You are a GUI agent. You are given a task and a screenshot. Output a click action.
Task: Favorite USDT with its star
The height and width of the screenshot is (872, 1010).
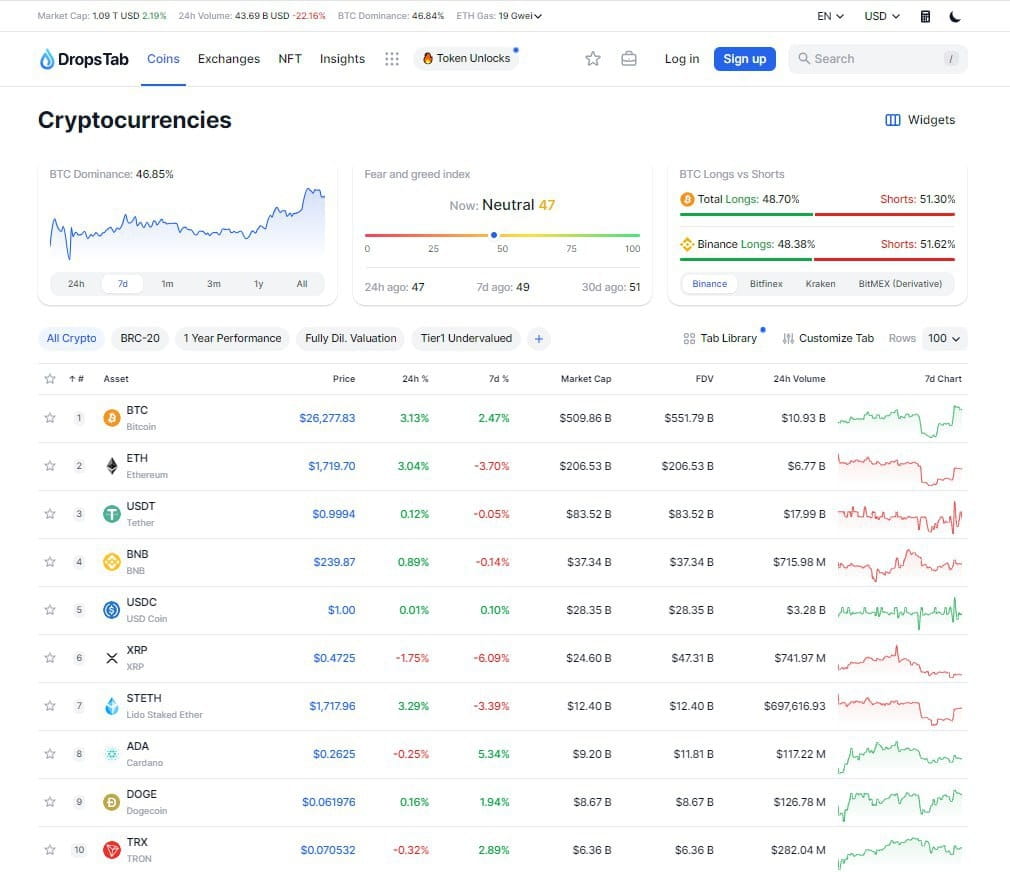pos(50,514)
